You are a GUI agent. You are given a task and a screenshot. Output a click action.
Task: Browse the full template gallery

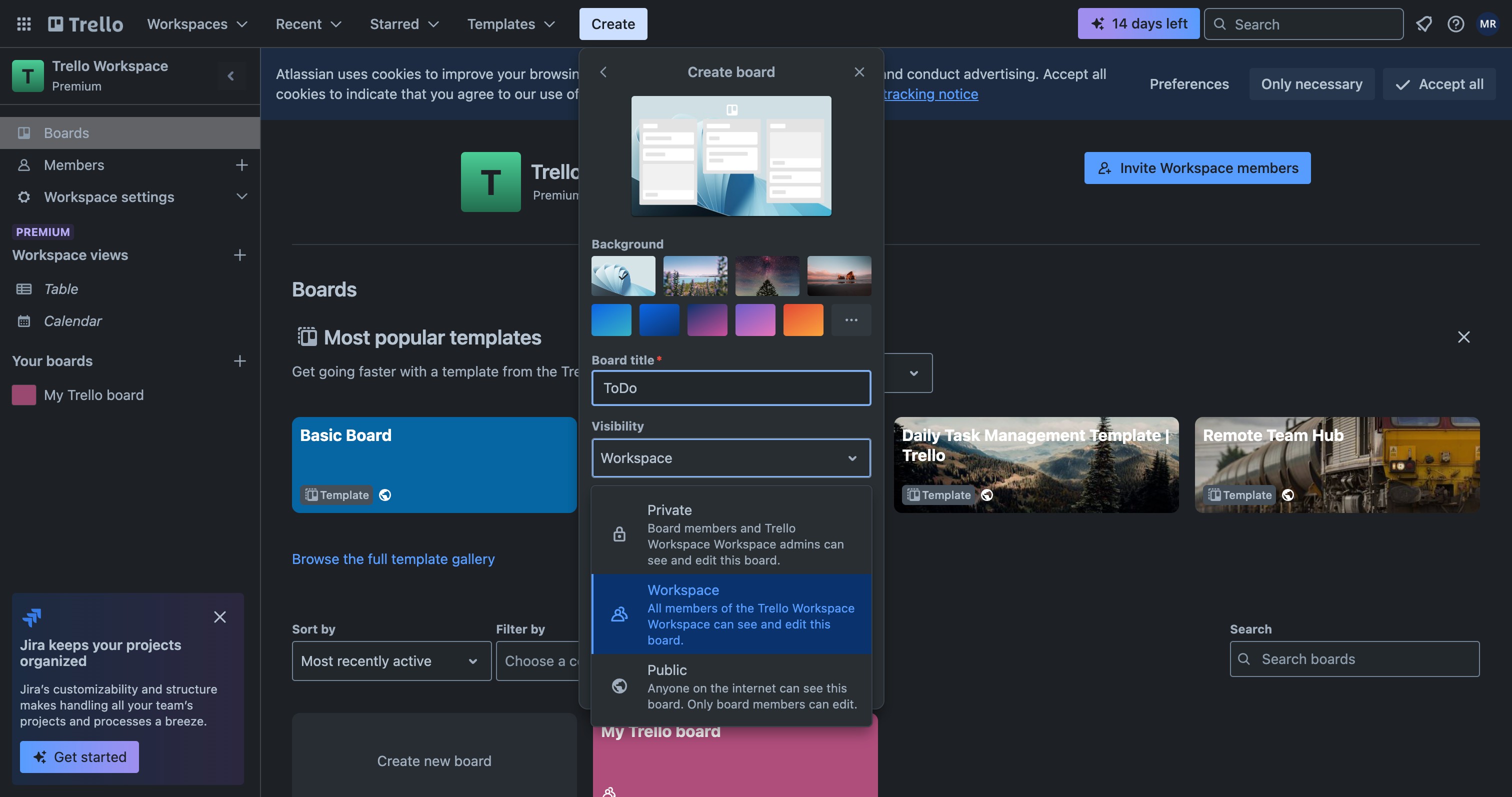[393, 558]
